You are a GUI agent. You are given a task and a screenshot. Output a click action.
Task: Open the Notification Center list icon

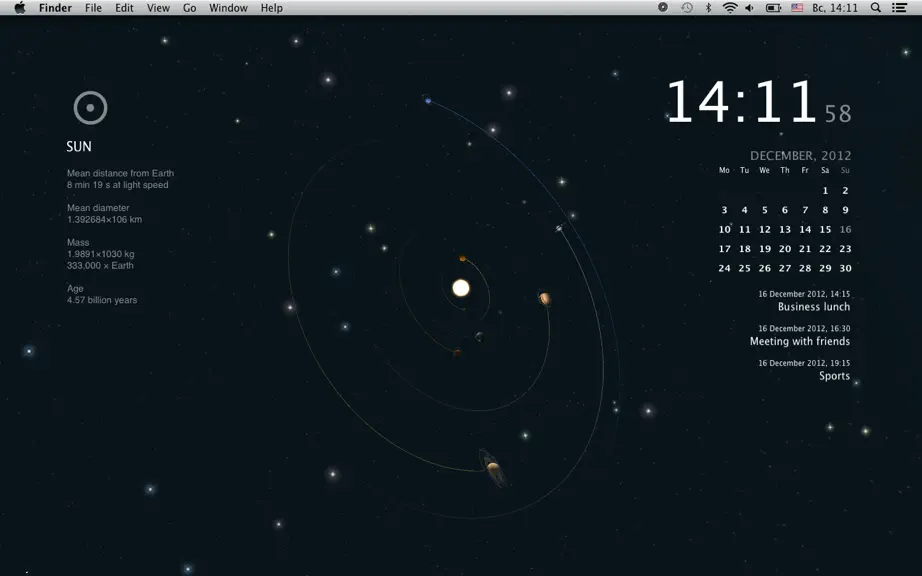pyautogui.click(x=899, y=8)
